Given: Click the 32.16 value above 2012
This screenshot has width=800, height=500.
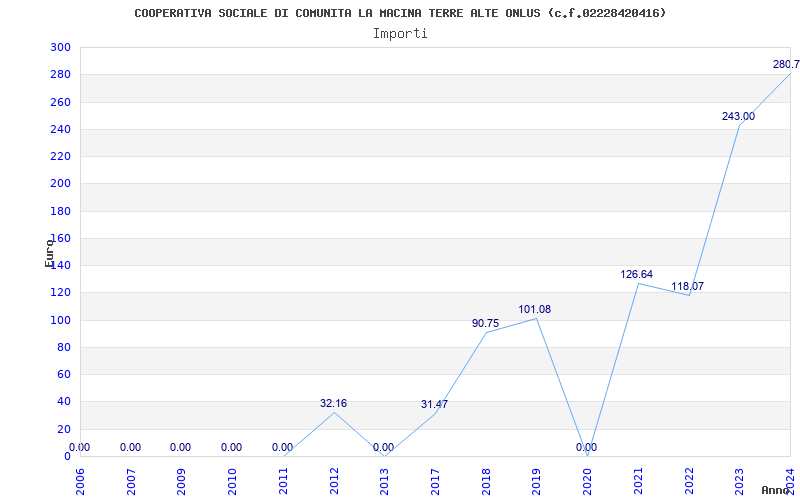Looking at the screenshot, I should pos(333,404).
